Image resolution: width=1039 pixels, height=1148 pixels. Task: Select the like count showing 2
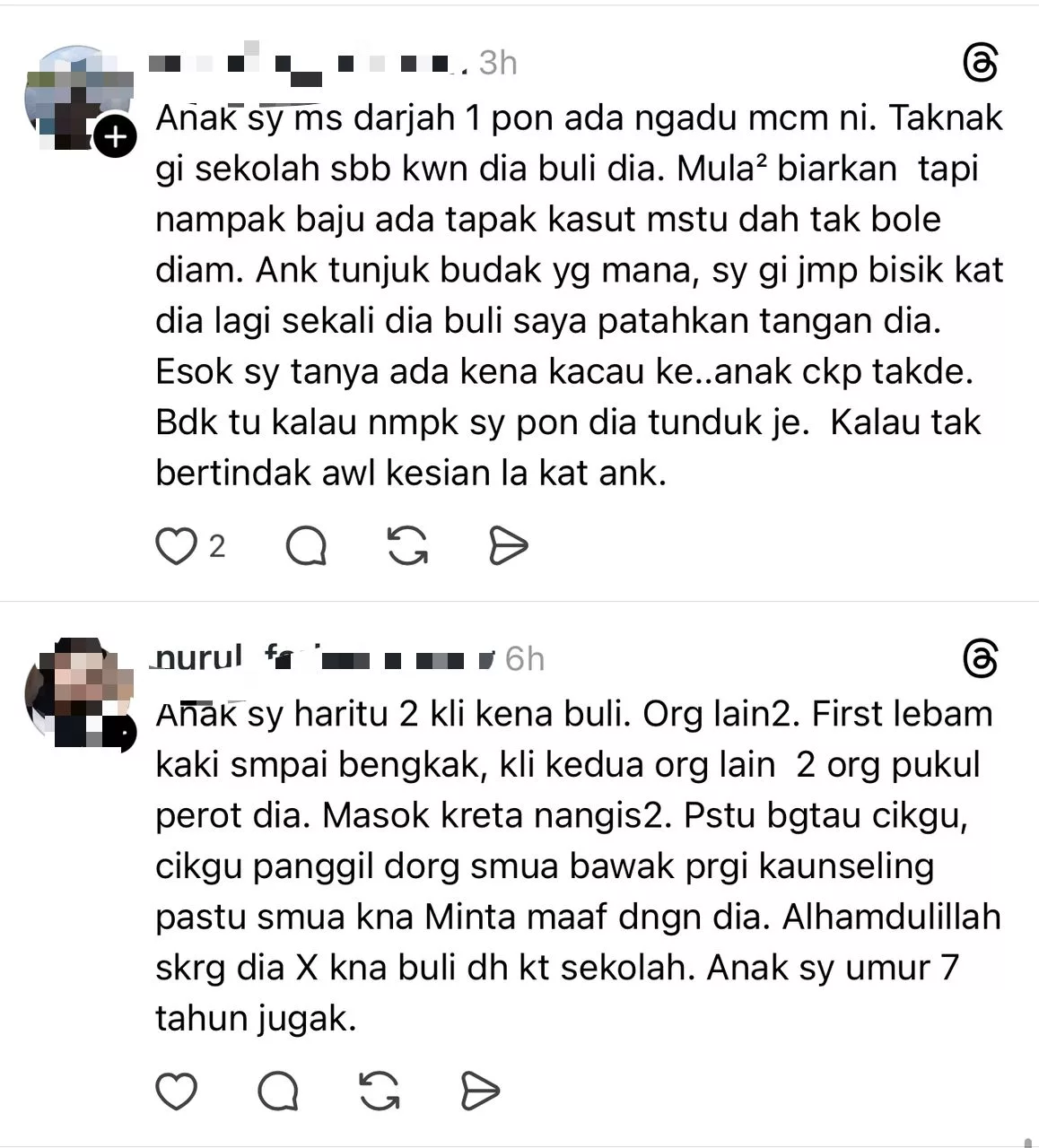215,544
